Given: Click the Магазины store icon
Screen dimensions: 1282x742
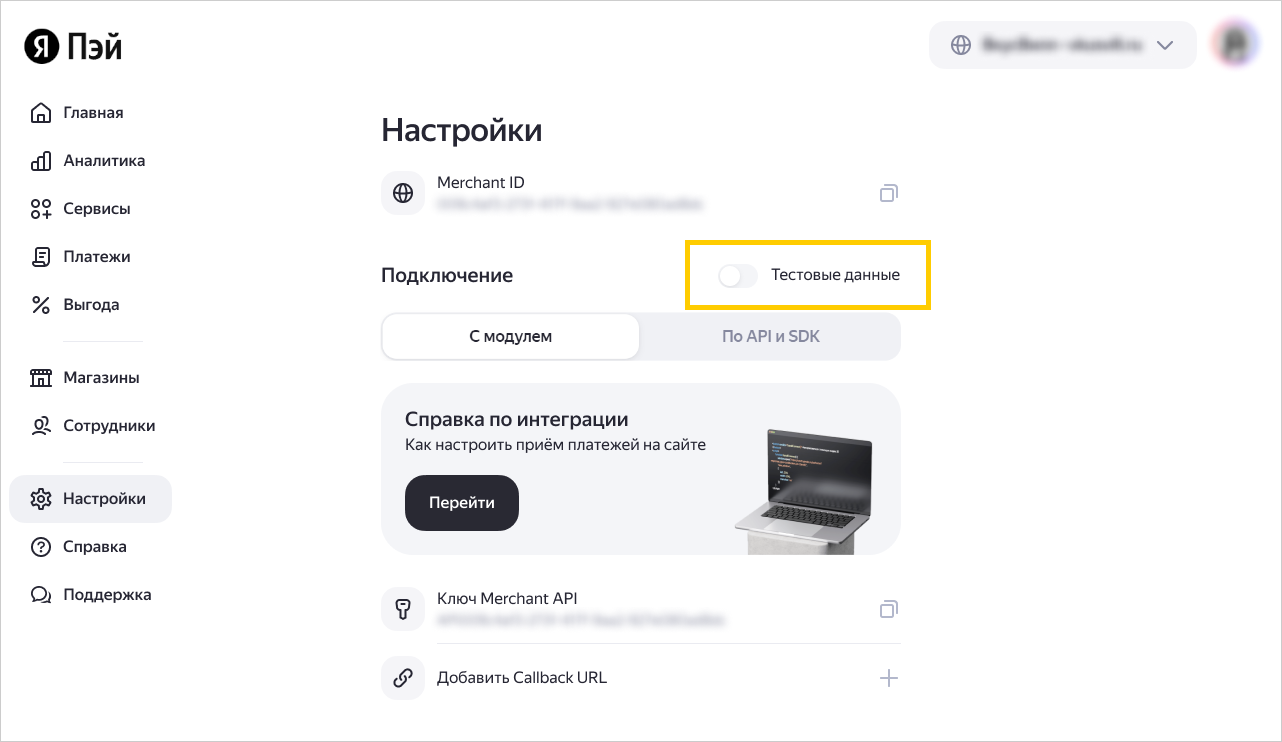Looking at the screenshot, I should pos(41,378).
